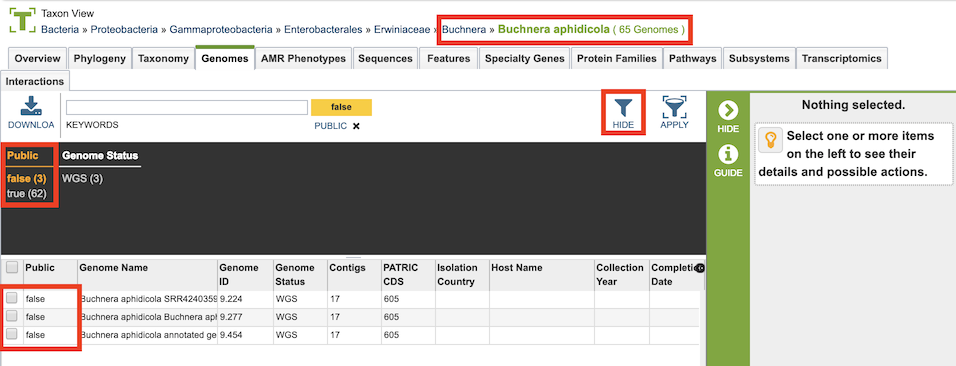956x366 pixels.
Task: Open the Features tab
Action: click(449, 59)
